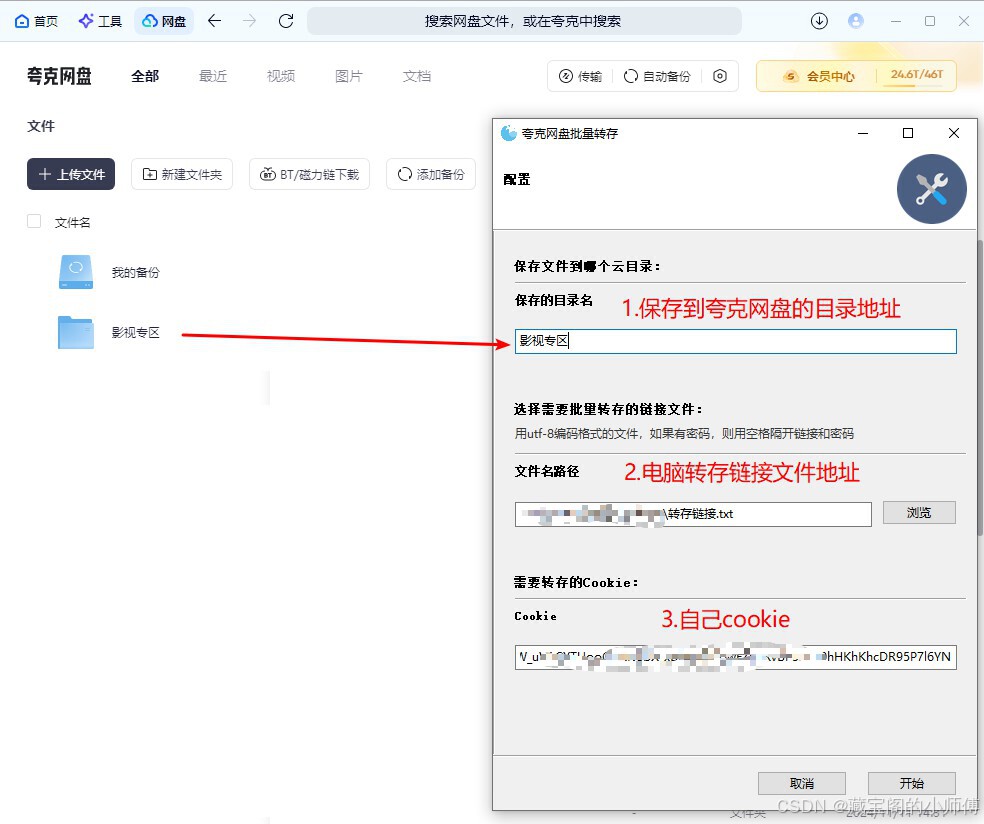This screenshot has width=984, height=824.
Task: Tick the 文件名 select-all checkbox
Action: tap(34, 221)
